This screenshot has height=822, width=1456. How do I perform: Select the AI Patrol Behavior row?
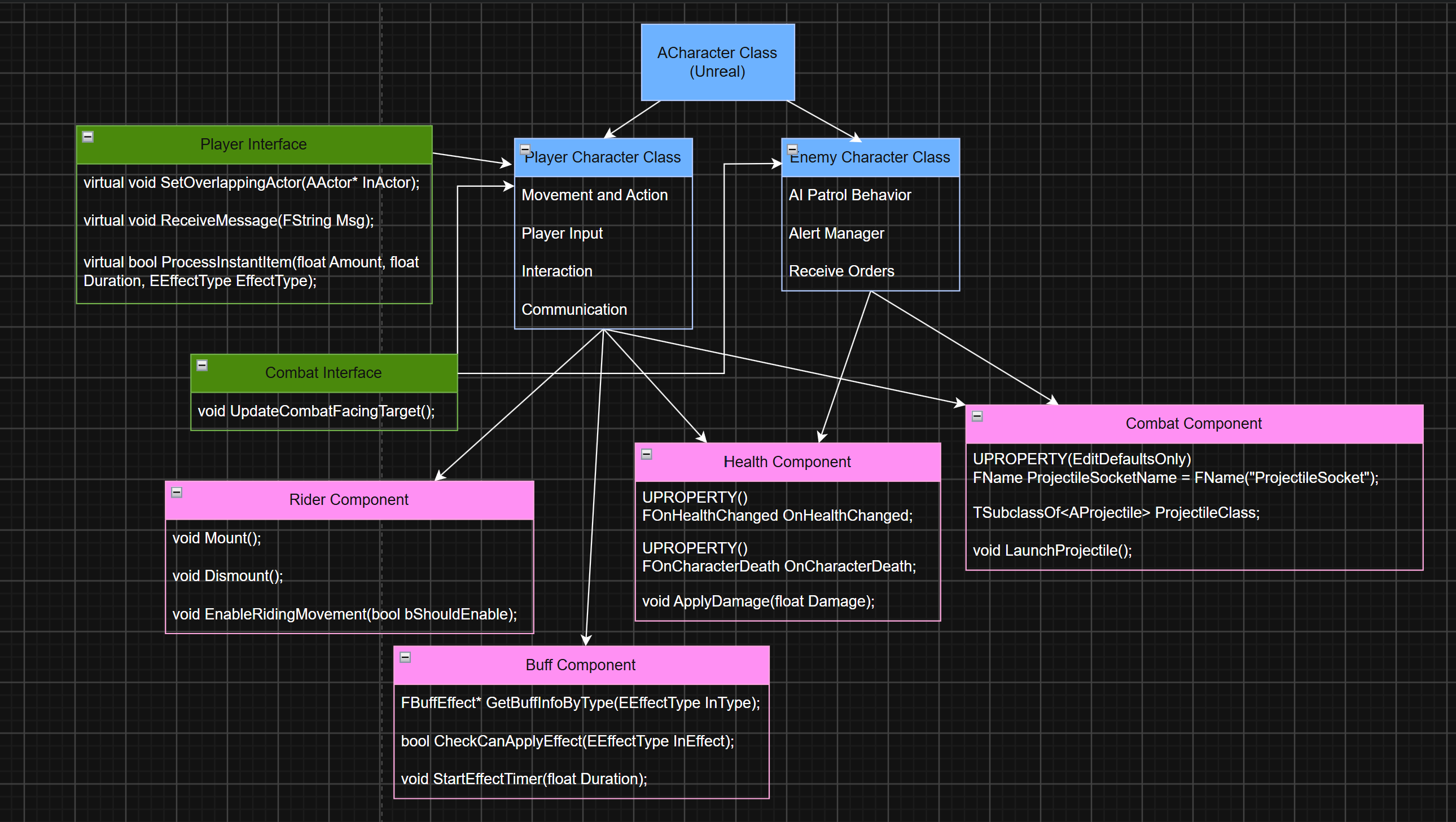click(x=870, y=195)
